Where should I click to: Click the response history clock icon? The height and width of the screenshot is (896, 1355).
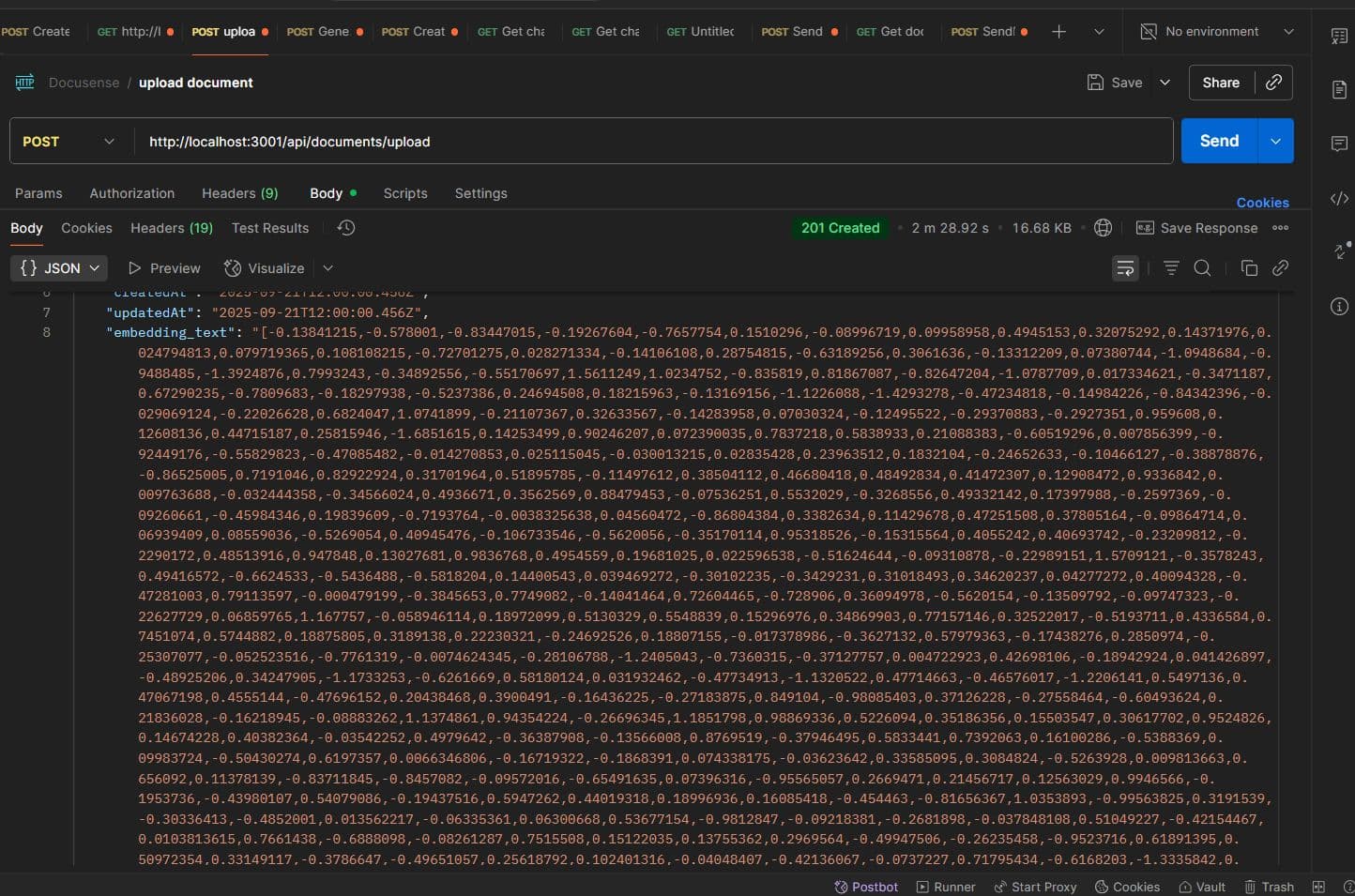coord(345,228)
